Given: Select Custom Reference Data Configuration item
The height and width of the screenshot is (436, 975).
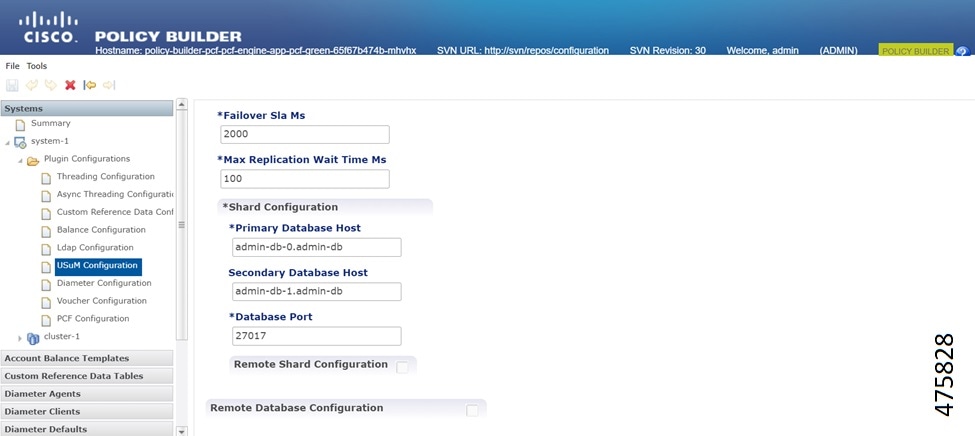Looking at the screenshot, I should click(x=115, y=212).
